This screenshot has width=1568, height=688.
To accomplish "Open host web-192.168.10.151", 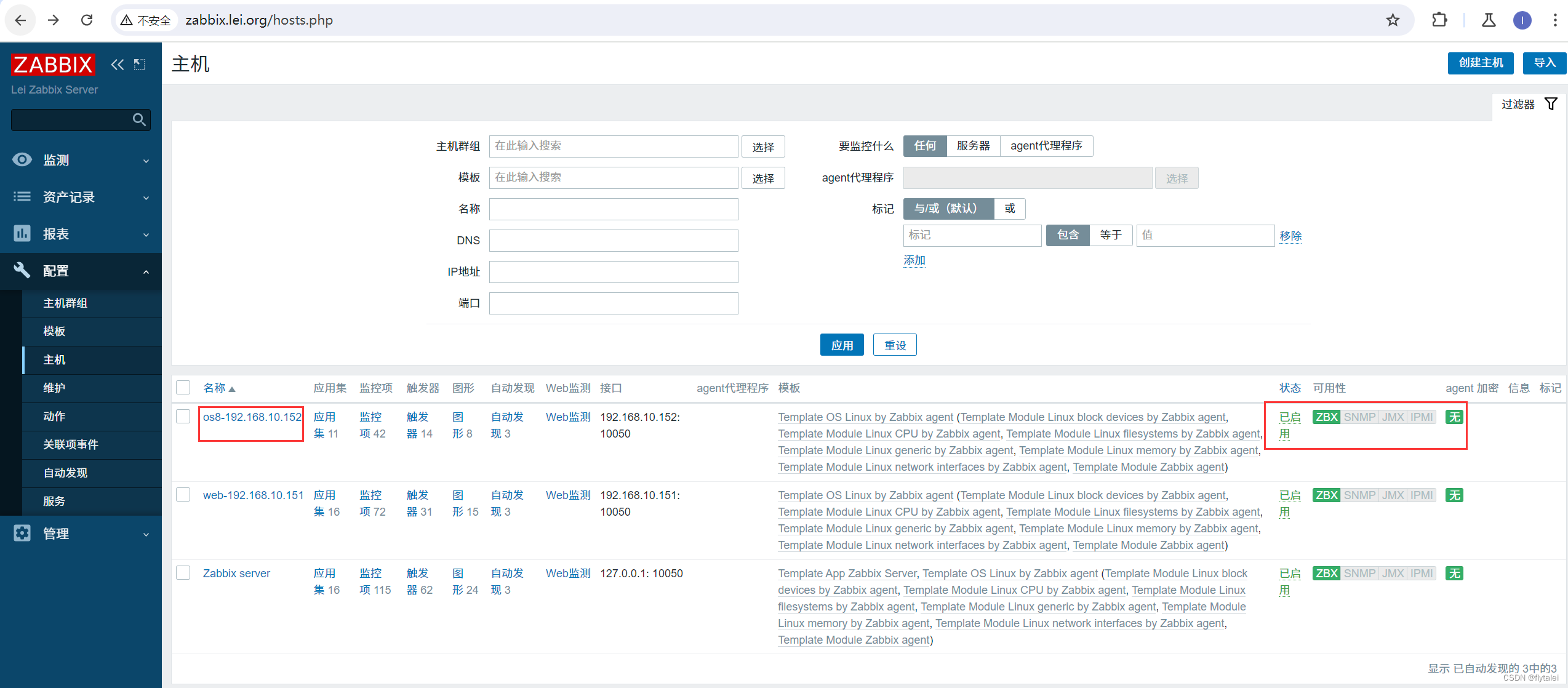I will click(x=253, y=495).
